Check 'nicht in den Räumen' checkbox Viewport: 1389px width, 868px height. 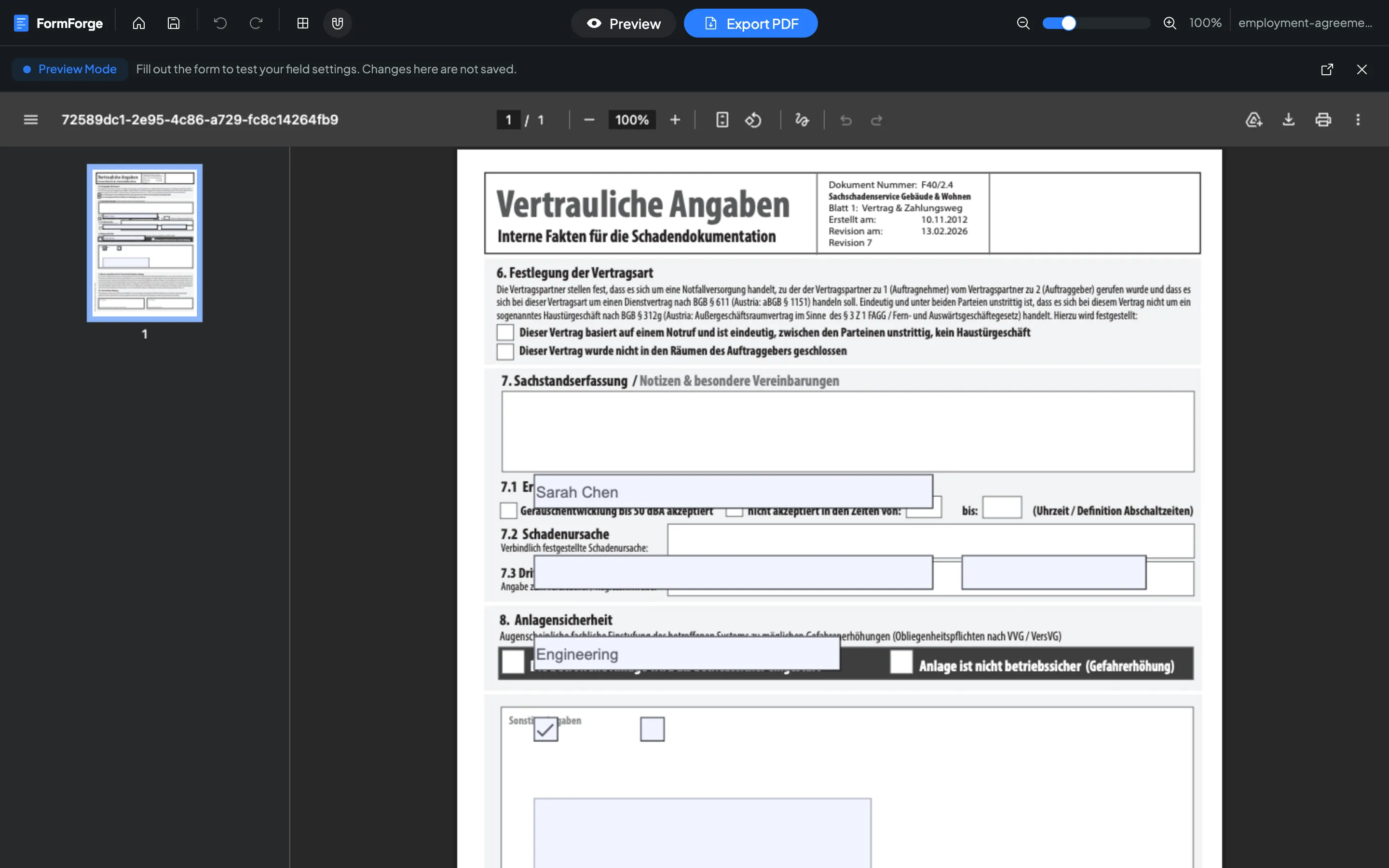(x=505, y=352)
